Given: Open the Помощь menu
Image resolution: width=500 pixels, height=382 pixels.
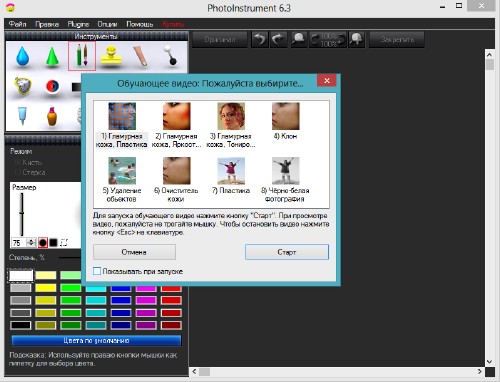Looking at the screenshot, I should click(140, 24).
